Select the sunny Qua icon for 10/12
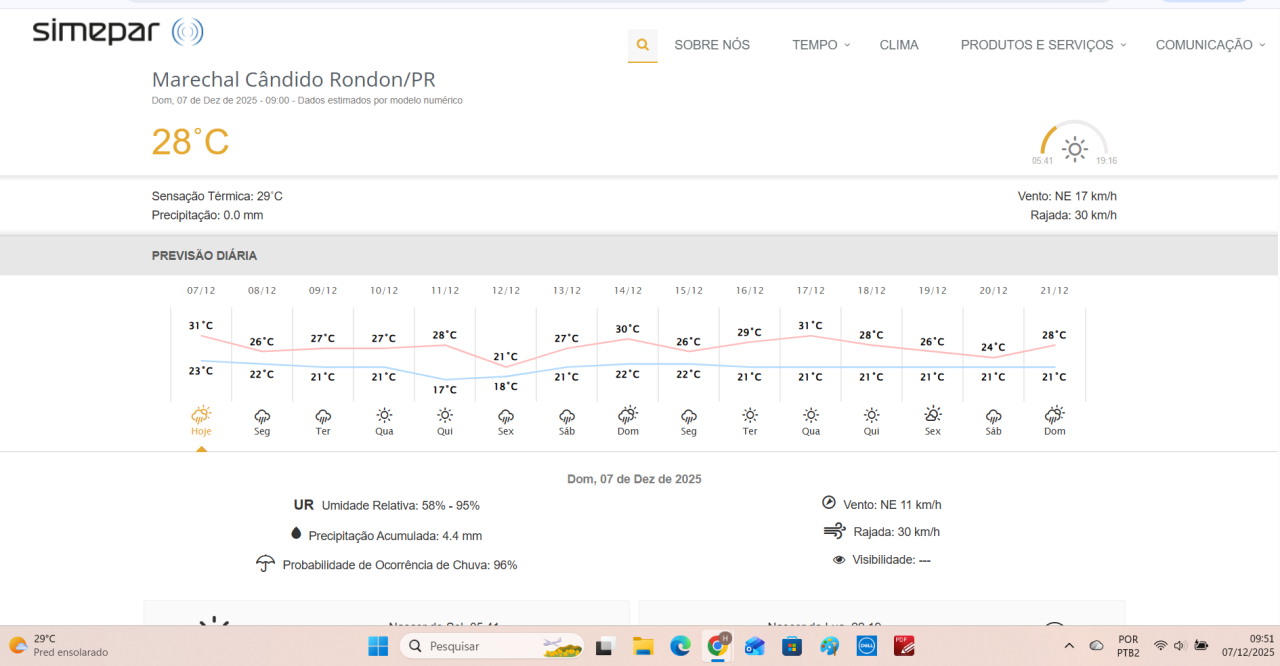Image resolution: width=1280 pixels, height=666 pixels. click(384, 415)
